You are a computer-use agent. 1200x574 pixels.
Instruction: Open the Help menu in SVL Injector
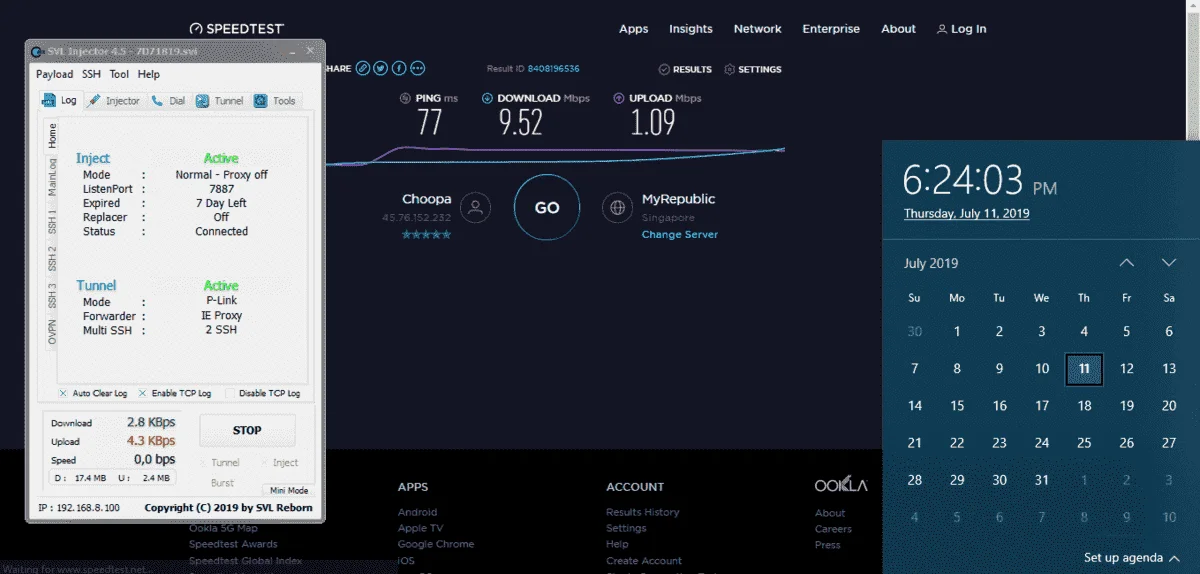click(x=148, y=74)
